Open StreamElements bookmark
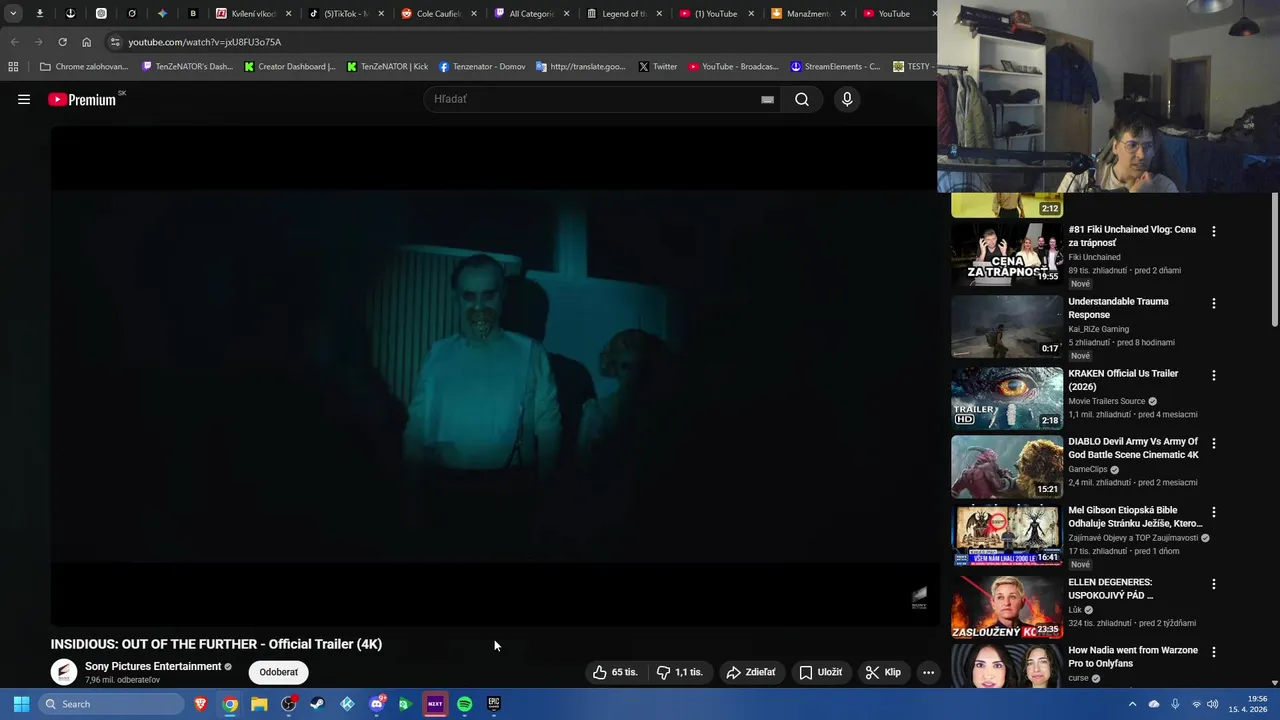1280x720 pixels. click(x=835, y=67)
